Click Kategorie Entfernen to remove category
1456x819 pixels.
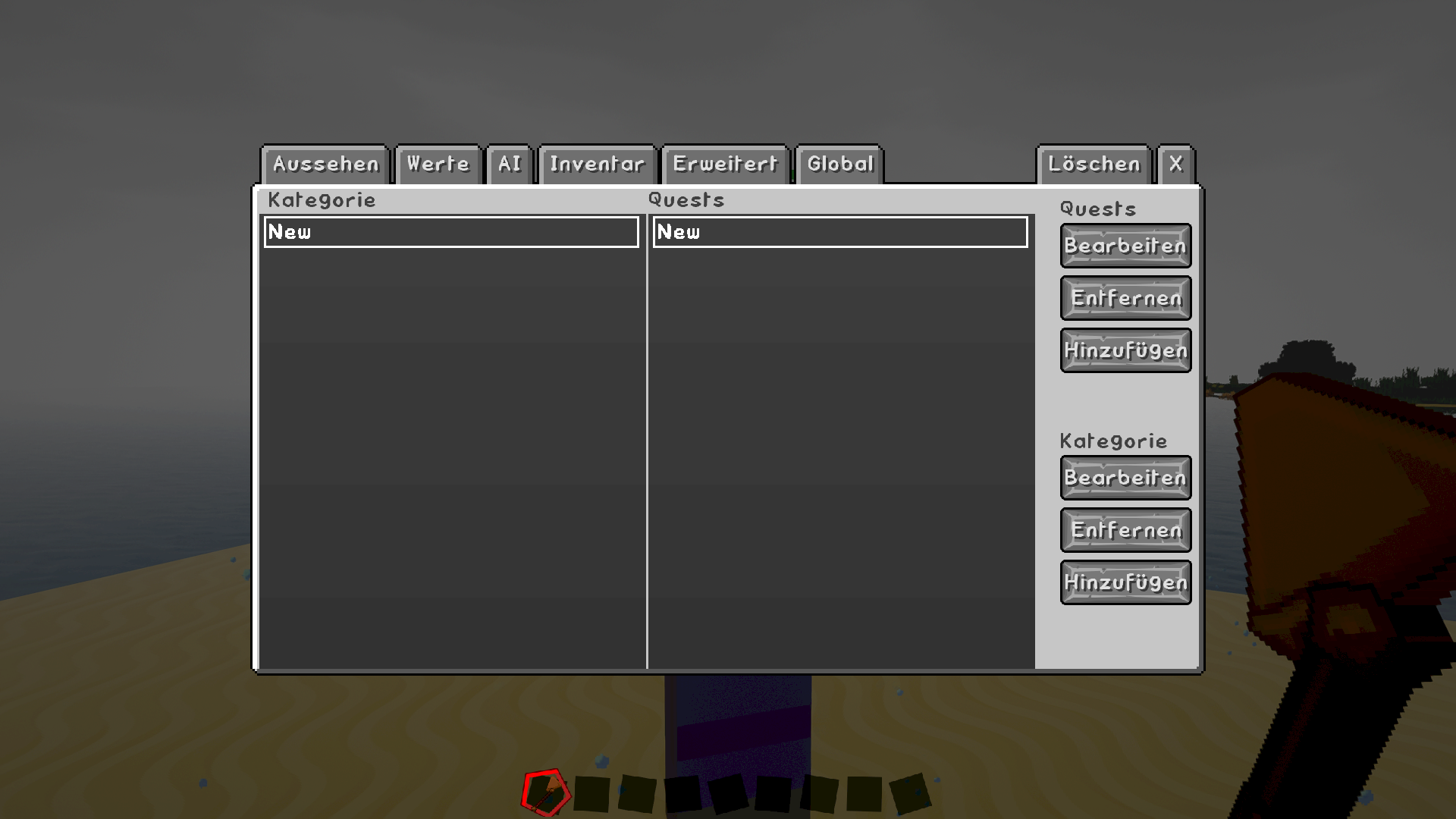tap(1125, 530)
